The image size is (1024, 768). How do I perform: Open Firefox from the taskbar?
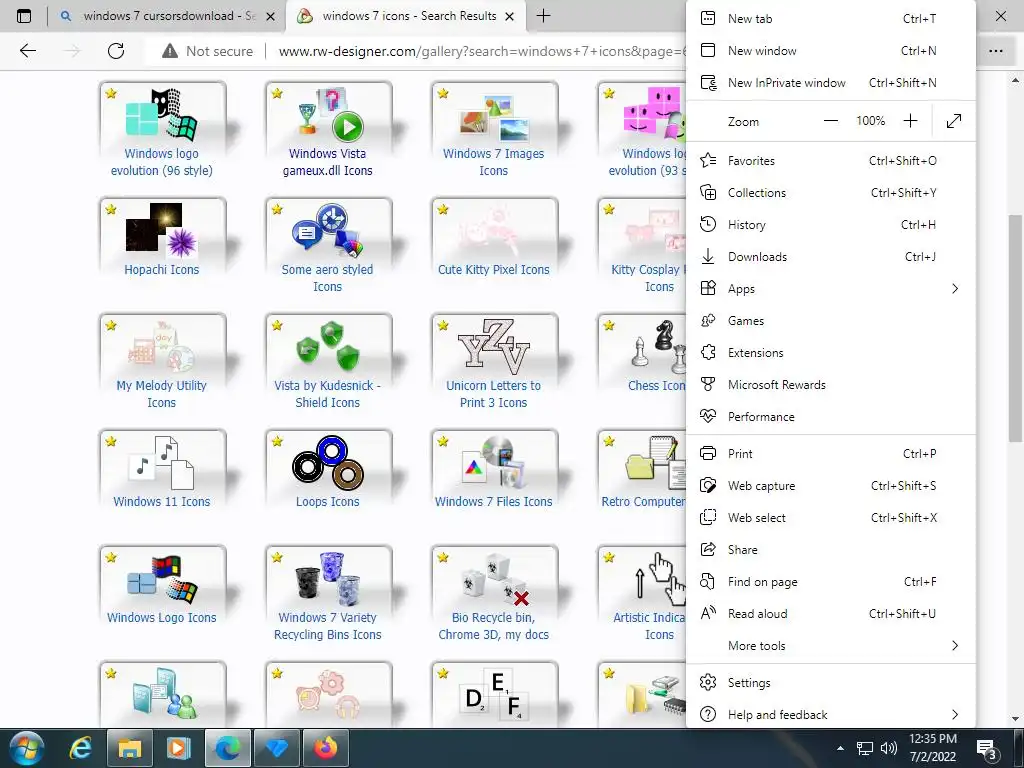[x=325, y=748]
